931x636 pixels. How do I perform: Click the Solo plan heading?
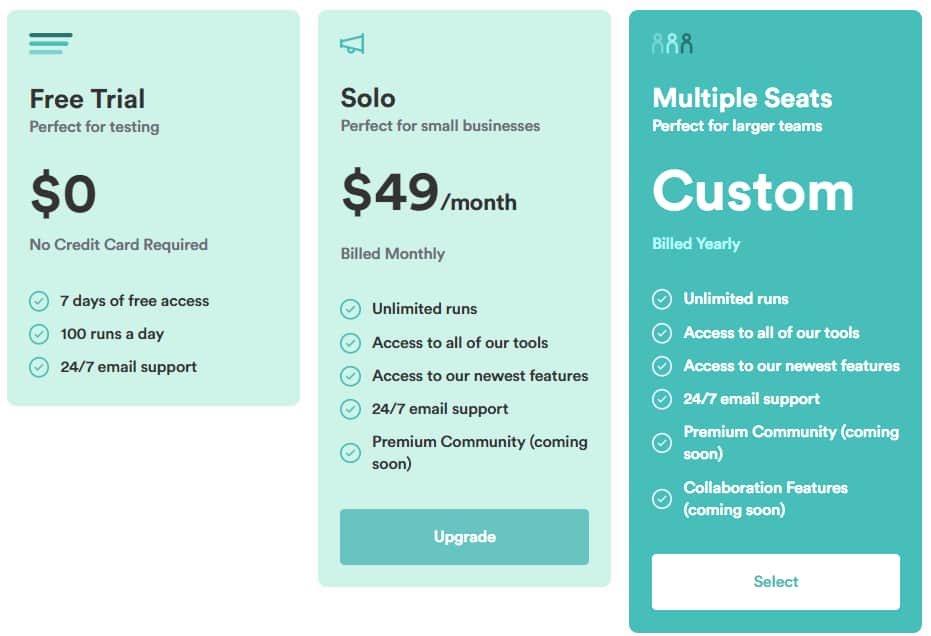click(368, 98)
